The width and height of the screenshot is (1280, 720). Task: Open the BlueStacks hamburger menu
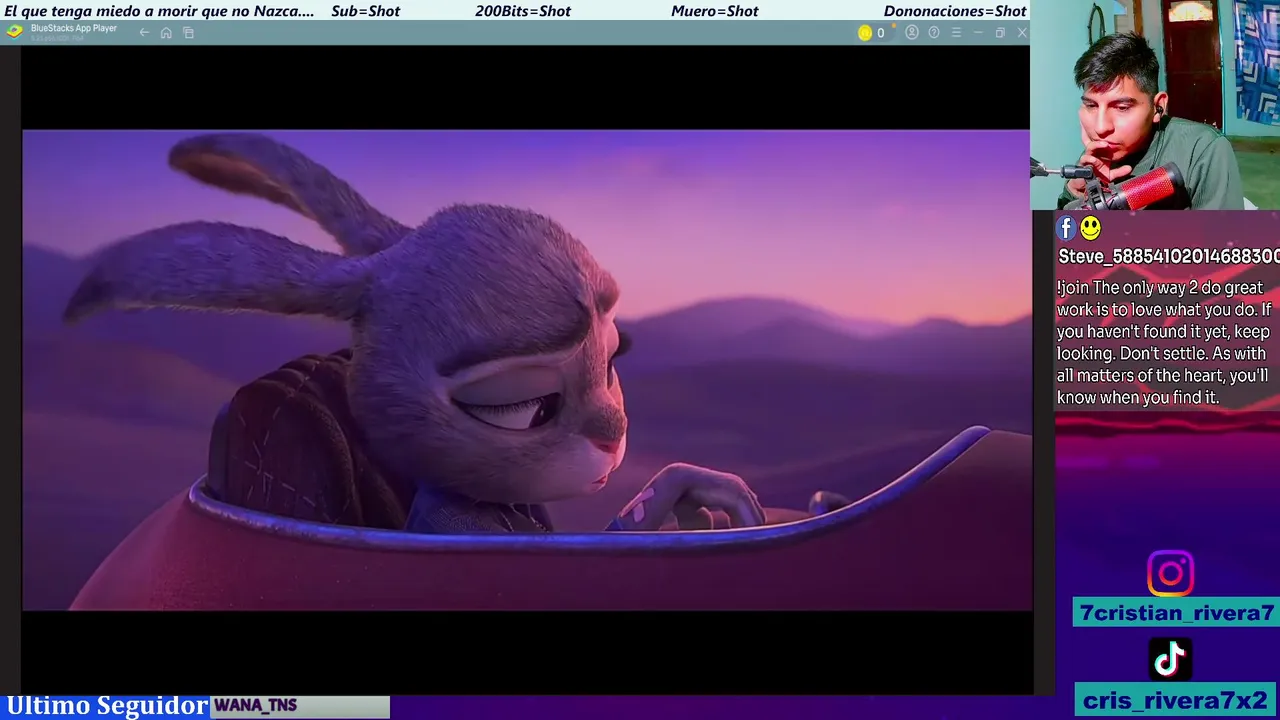coord(956,33)
